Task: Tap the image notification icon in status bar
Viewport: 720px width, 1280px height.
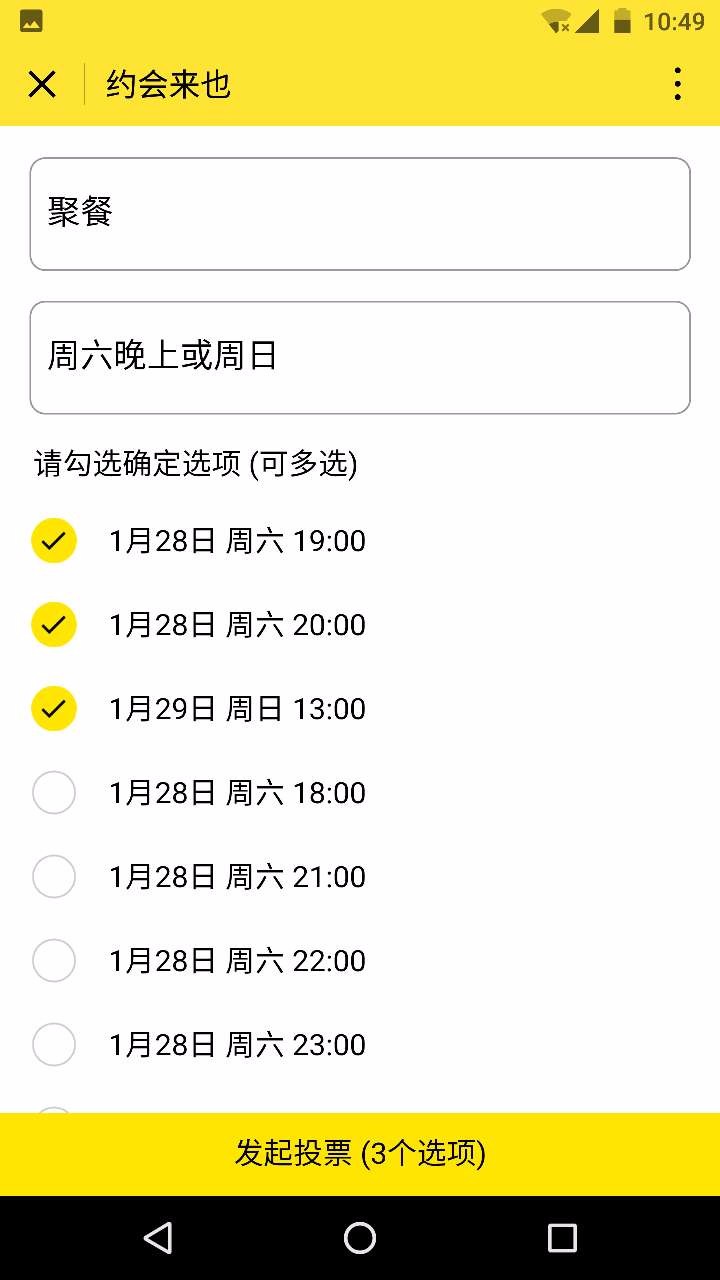Action: click(31, 21)
